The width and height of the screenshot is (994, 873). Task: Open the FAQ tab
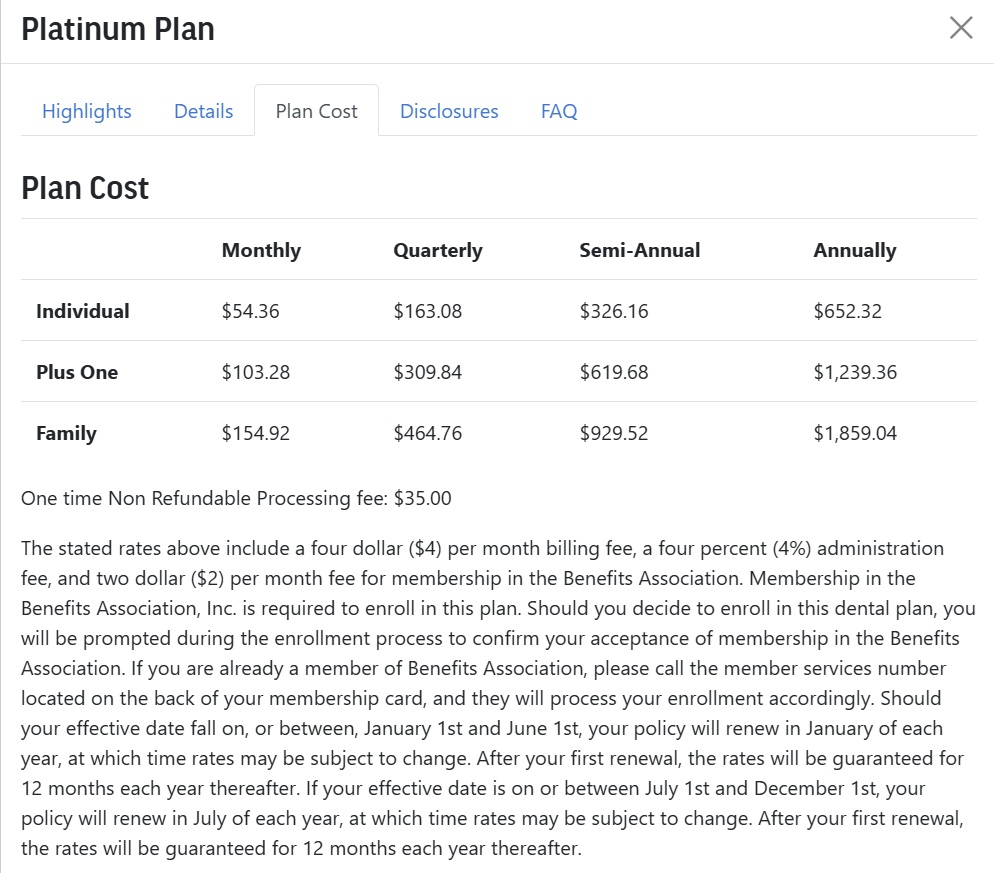coord(559,111)
